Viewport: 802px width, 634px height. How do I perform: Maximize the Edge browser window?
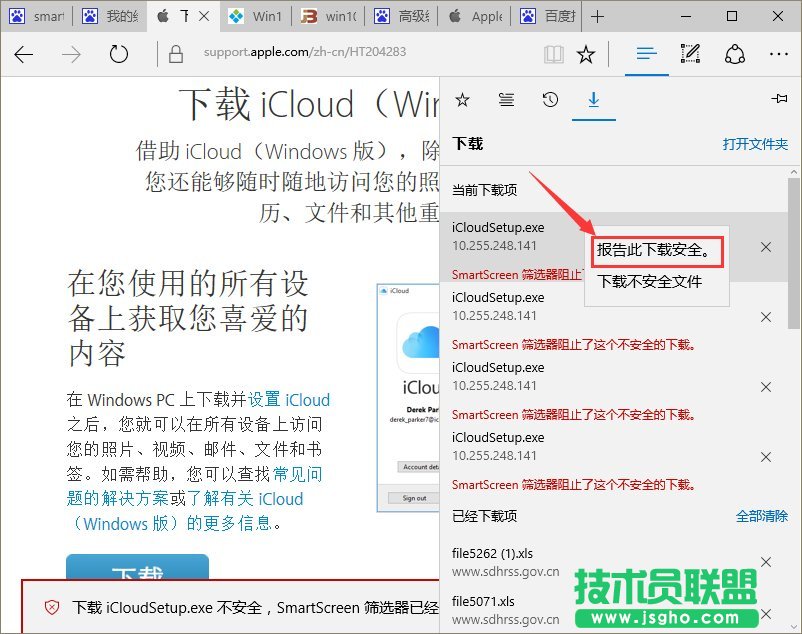click(x=732, y=16)
